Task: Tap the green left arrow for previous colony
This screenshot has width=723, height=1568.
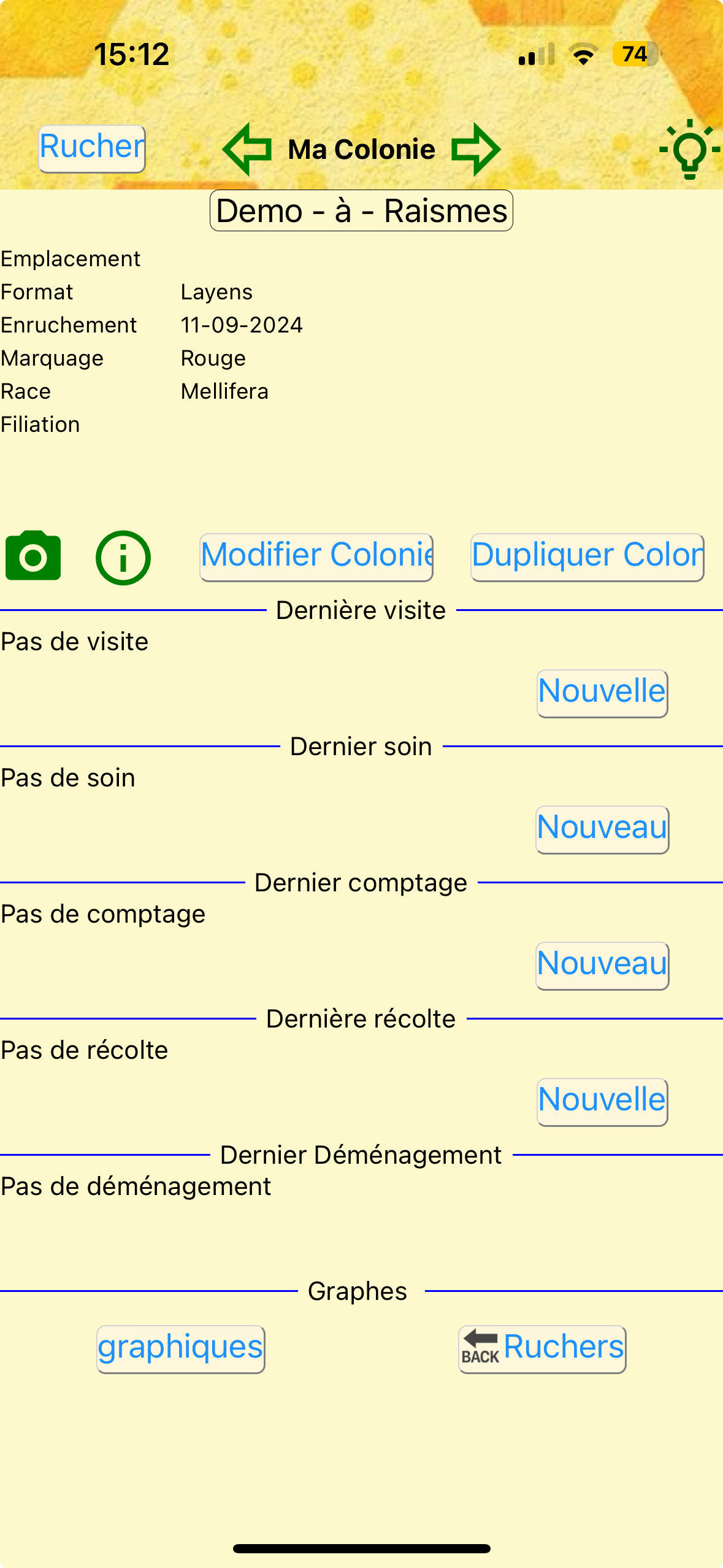Action: [248, 149]
